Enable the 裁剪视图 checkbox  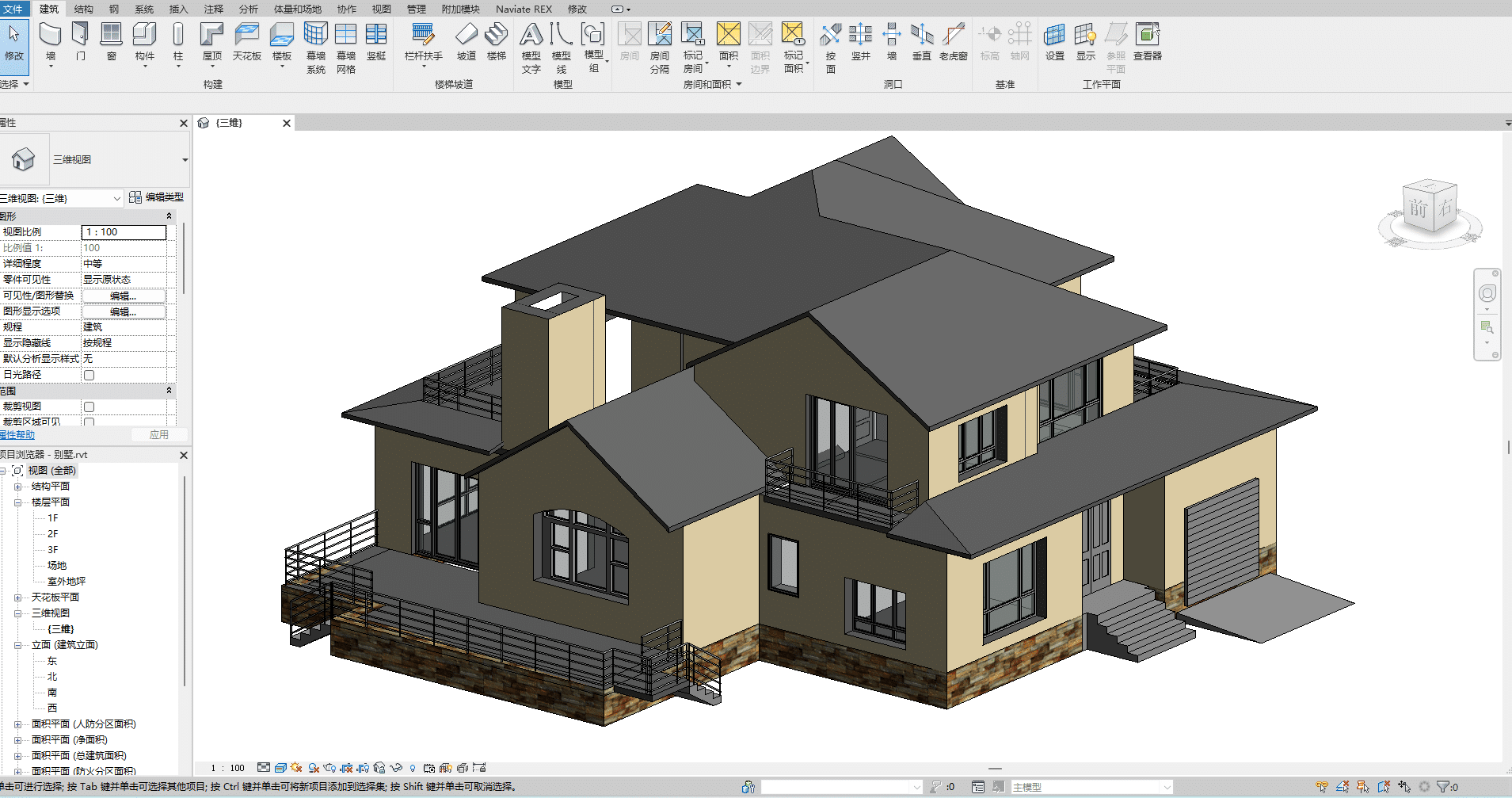click(x=90, y=407)
